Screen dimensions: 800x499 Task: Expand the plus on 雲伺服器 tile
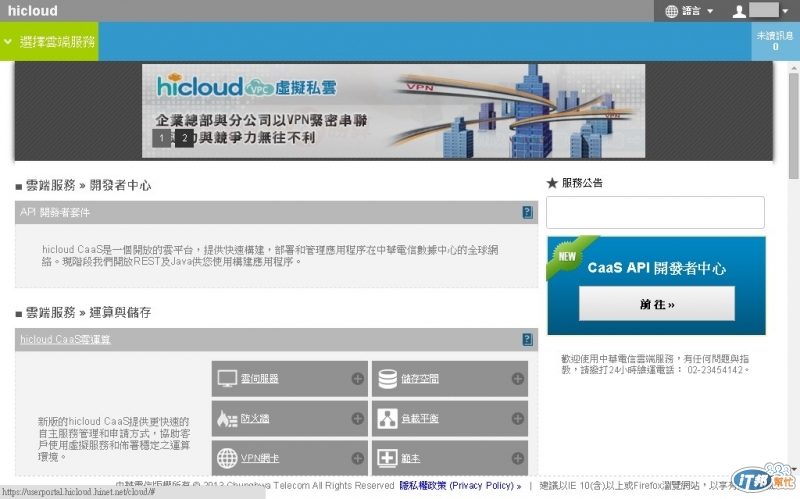(358, 379)
